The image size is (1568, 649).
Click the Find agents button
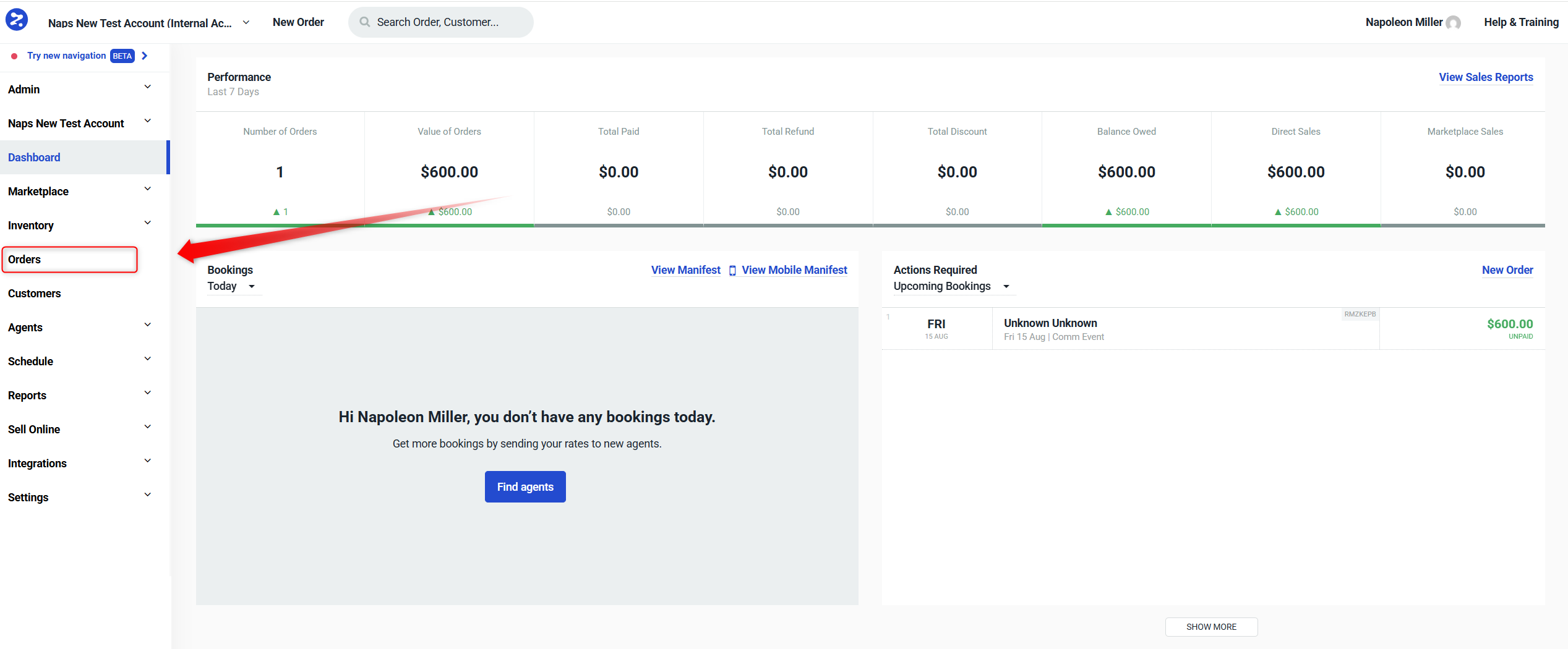525,486
